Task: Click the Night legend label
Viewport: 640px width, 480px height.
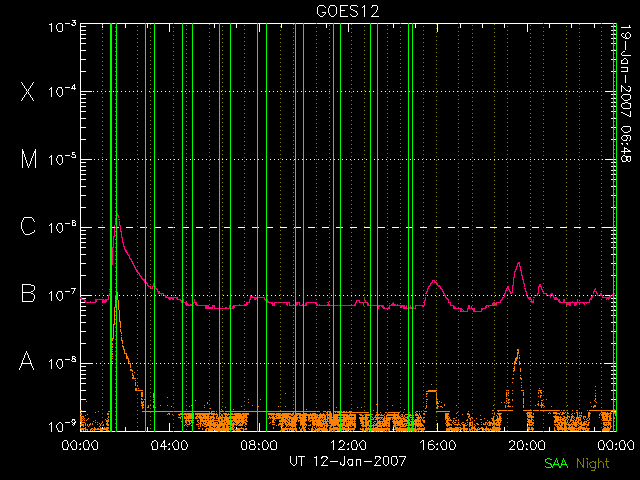Action: click(593, 464)
